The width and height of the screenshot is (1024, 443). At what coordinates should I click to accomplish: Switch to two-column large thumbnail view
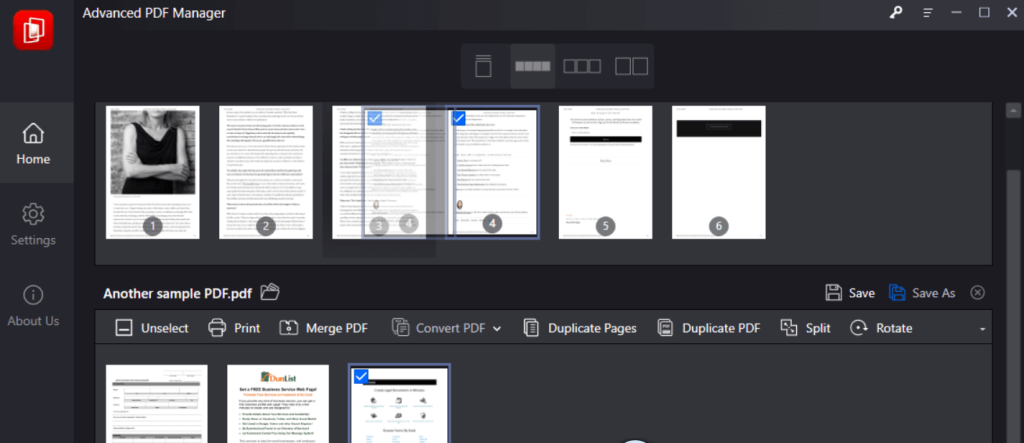click(x=632, y=66)
